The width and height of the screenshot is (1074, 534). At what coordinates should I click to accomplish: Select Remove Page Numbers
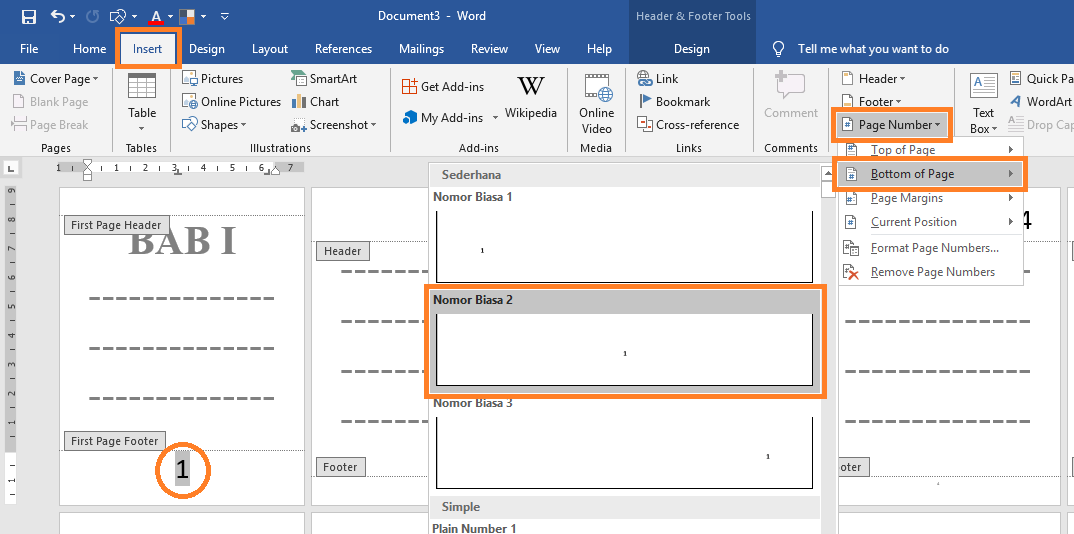point(931,272)
